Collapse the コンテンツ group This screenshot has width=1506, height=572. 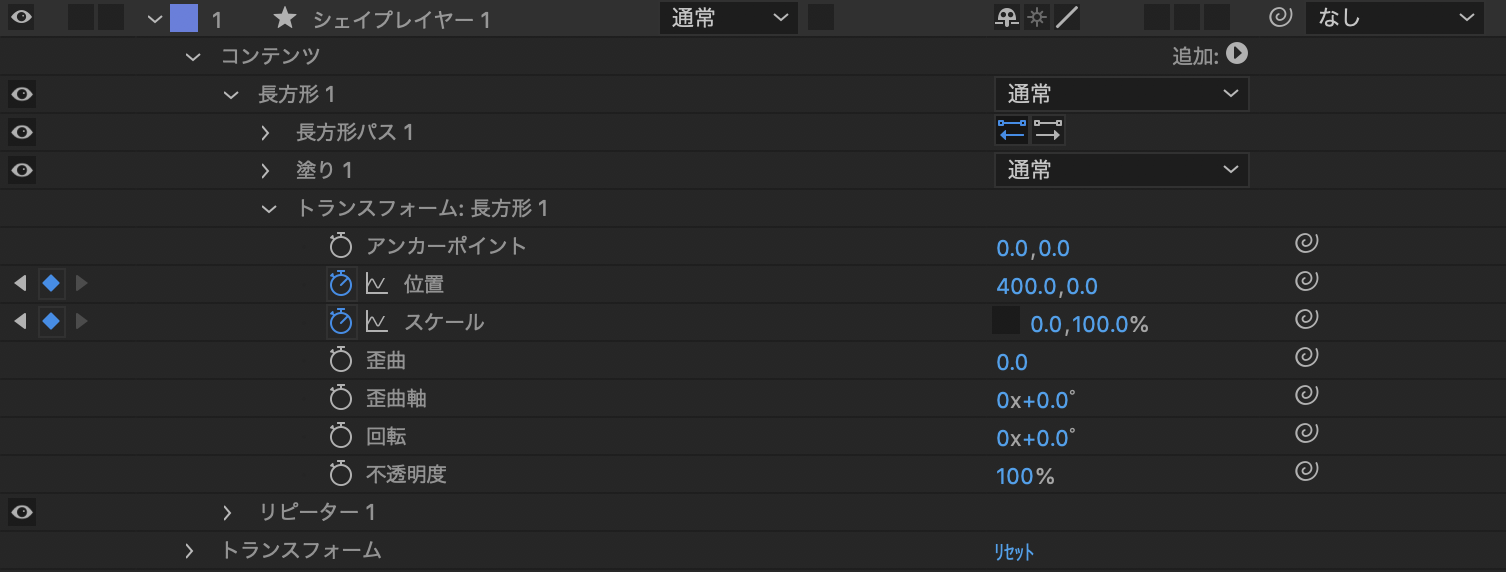point(193,57)
